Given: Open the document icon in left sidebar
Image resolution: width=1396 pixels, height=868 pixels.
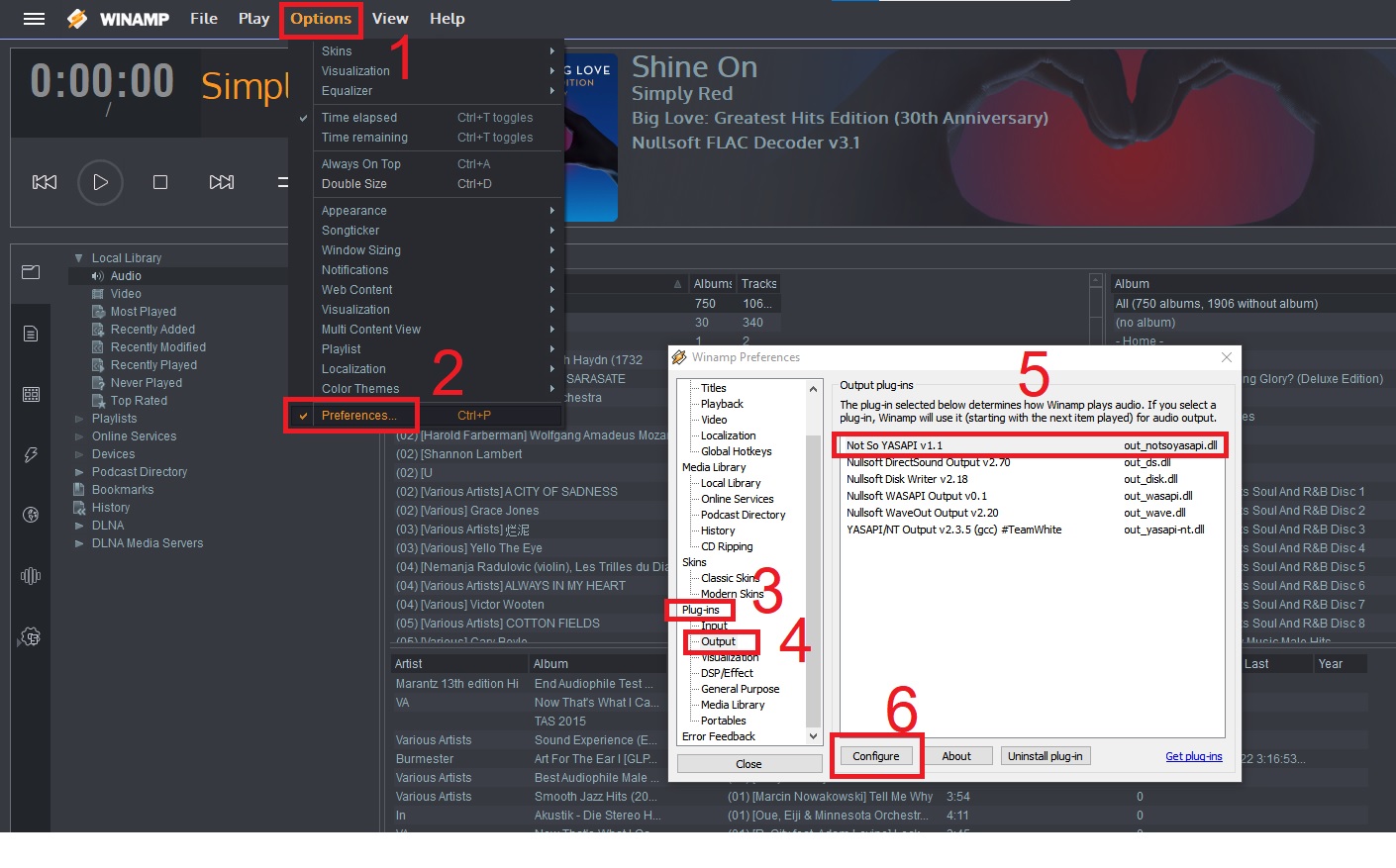Looking at the screenshot, I should 31,334.
